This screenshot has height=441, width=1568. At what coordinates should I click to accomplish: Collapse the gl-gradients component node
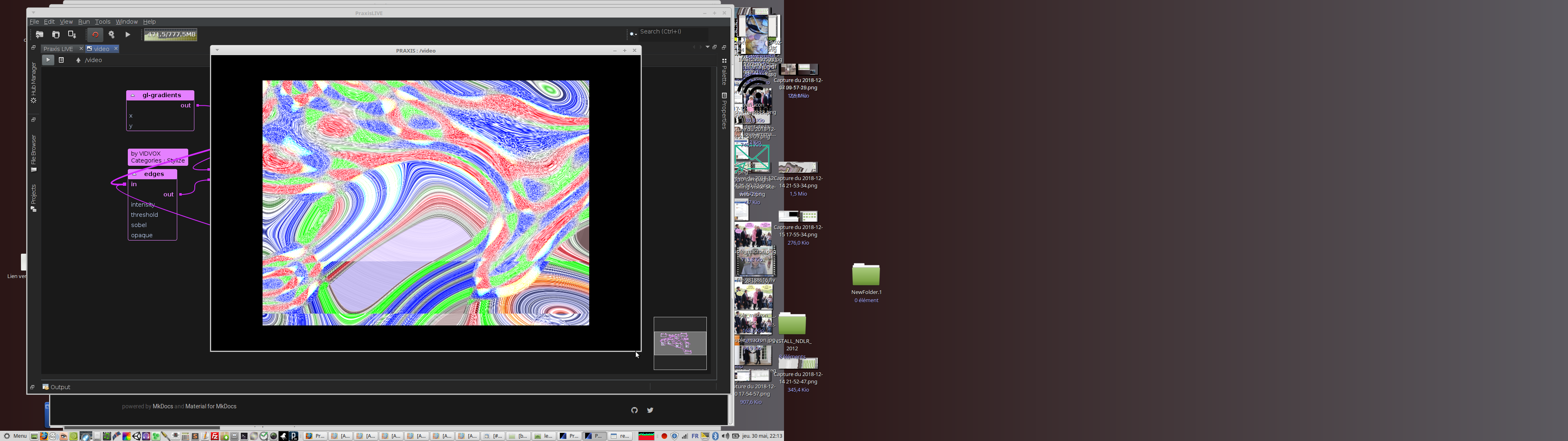point(133,96)
